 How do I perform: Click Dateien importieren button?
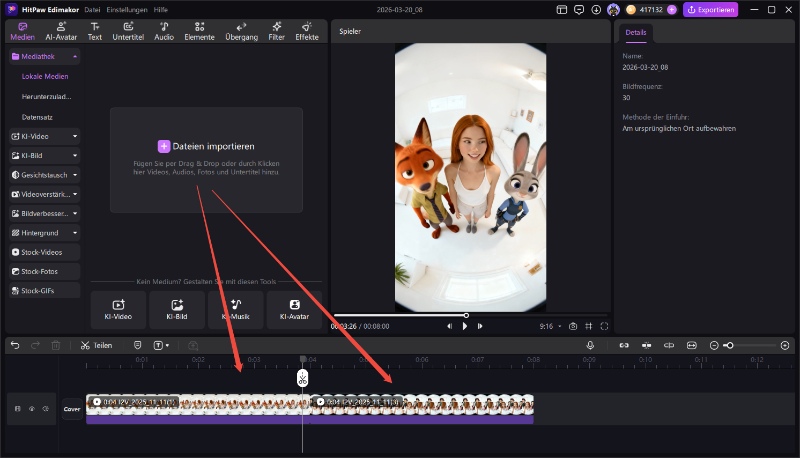(x=206, y=146)
